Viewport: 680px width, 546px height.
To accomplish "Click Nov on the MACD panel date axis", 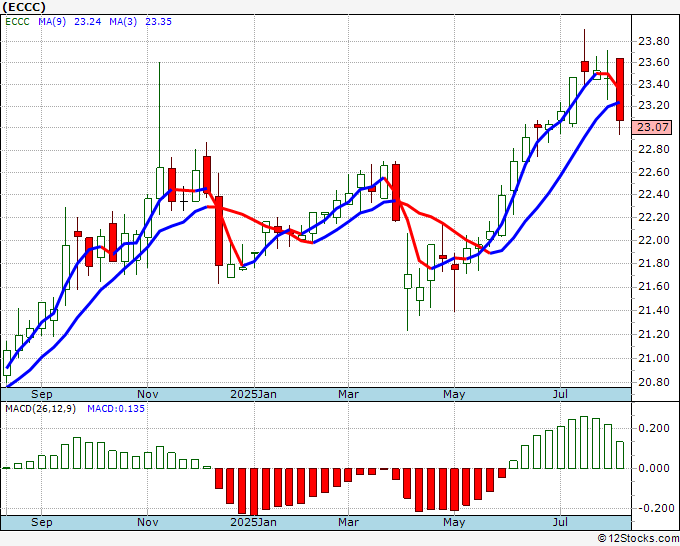I will [147, 522].
